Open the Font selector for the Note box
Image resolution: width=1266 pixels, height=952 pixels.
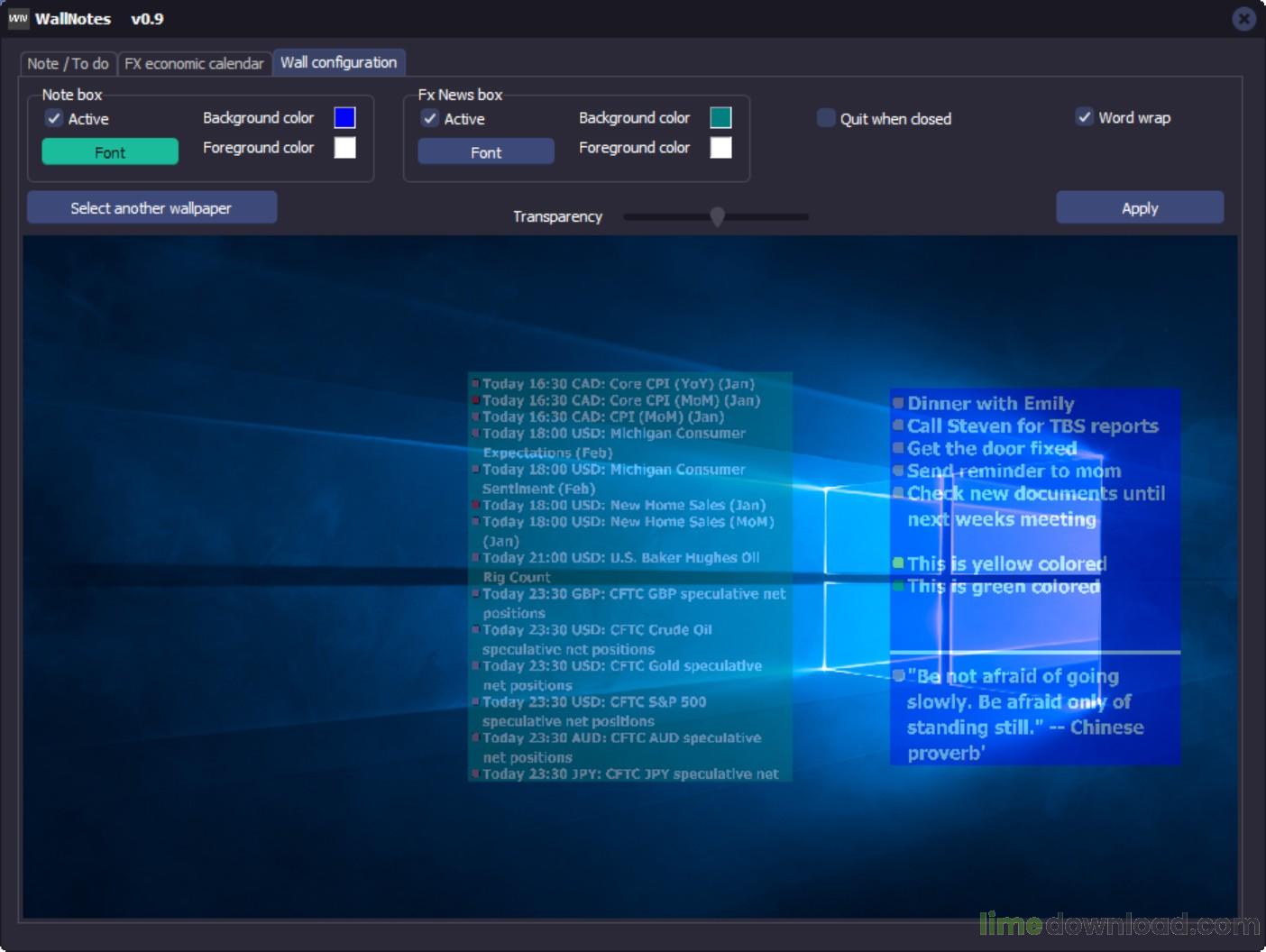[109, 151]
